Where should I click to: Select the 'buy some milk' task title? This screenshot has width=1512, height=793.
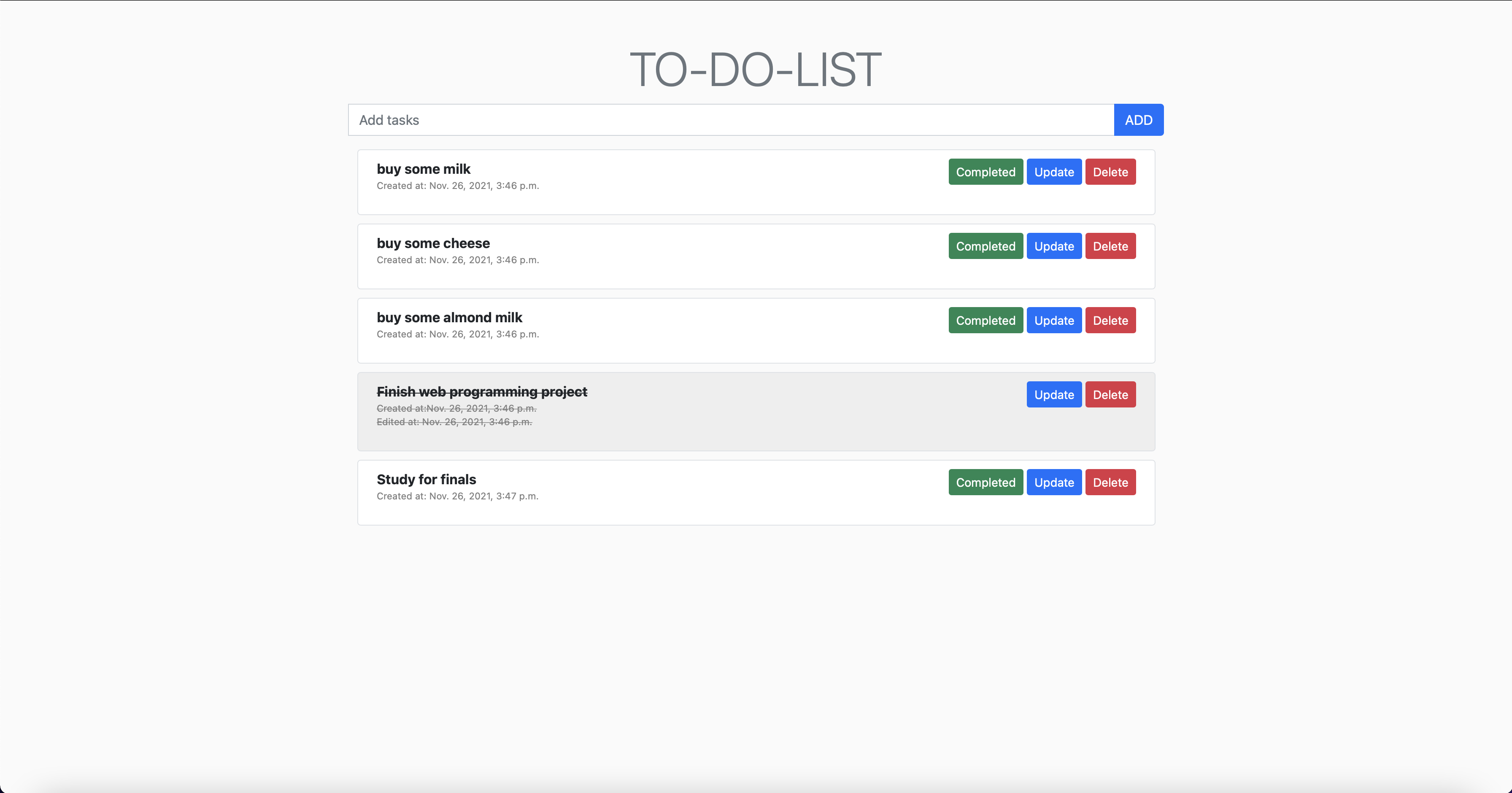coord(423,168)
